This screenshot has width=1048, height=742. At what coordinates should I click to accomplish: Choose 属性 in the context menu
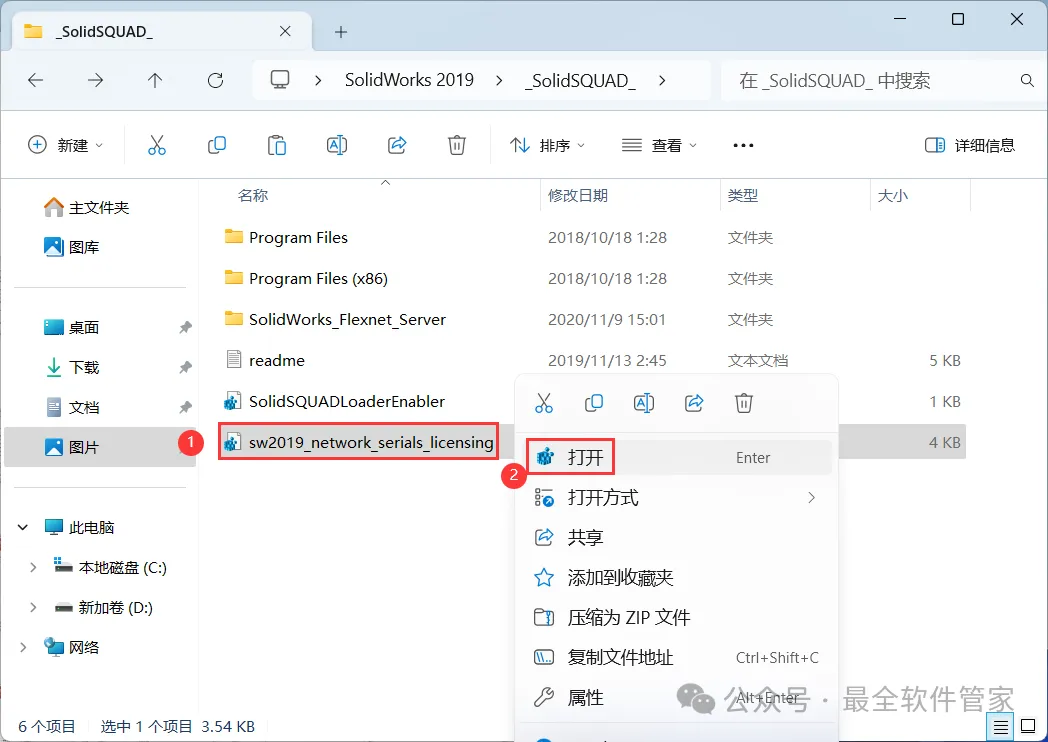click(x=676, y=698)
